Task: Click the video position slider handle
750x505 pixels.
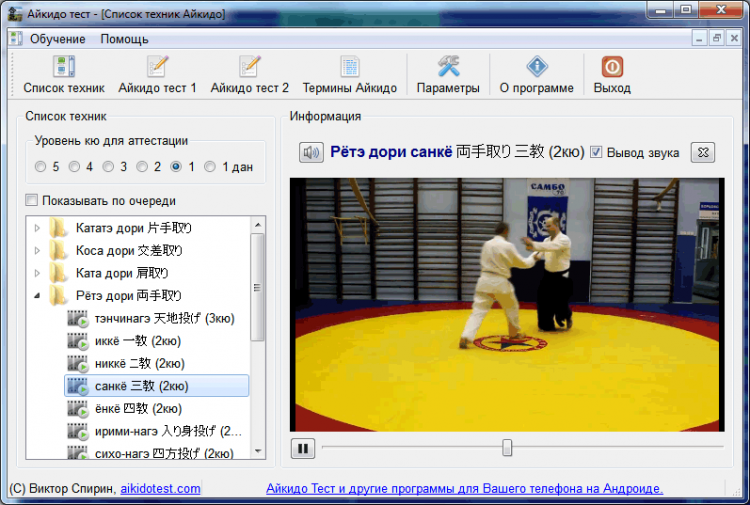Action: [507, 448]
